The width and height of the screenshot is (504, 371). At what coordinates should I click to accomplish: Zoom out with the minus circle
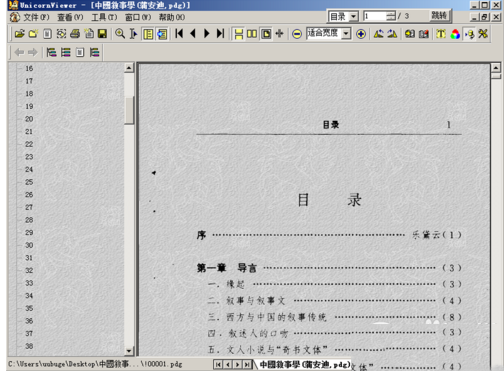297,34
